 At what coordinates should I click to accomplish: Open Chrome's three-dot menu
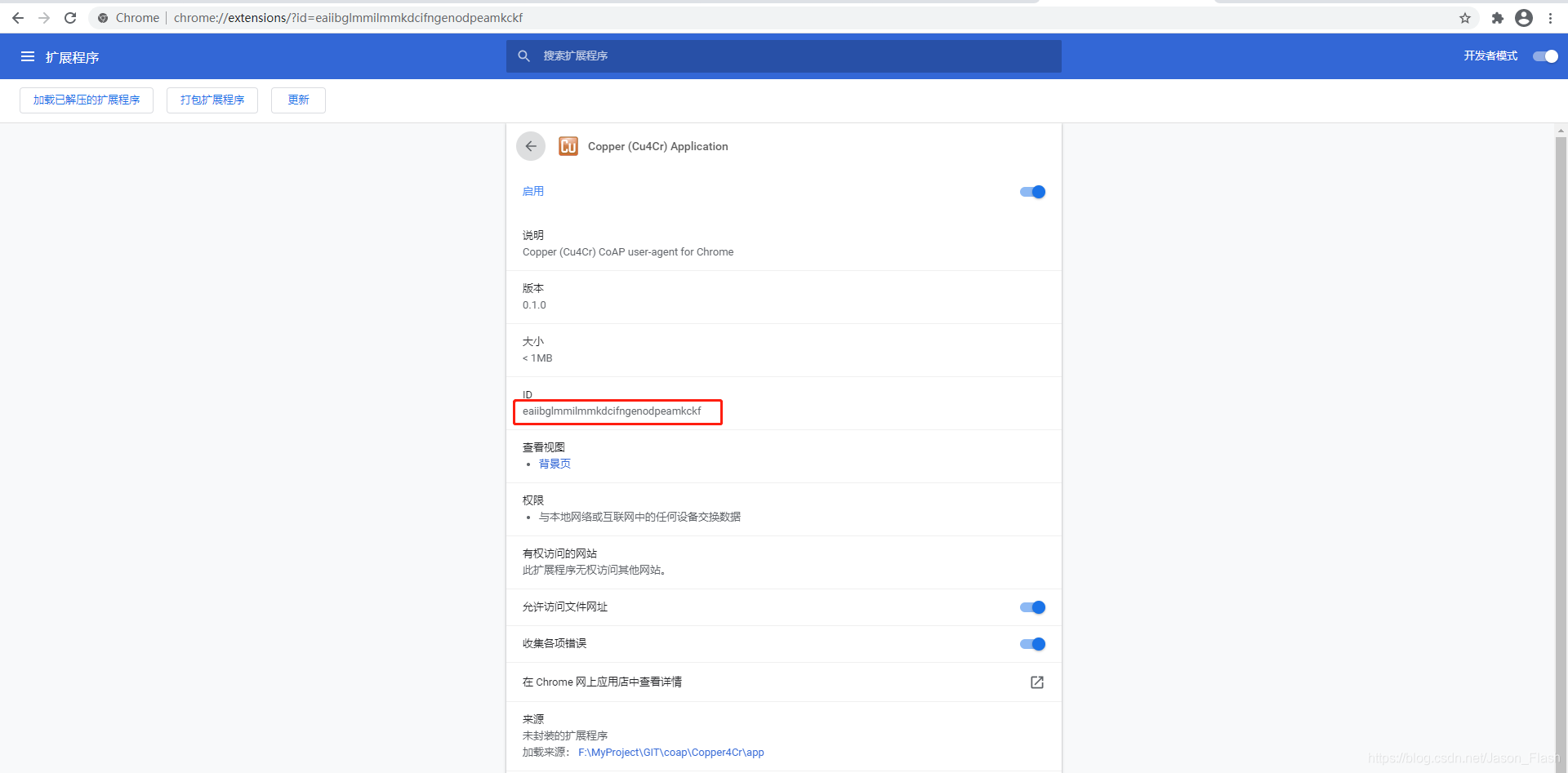(x=1550, y=18)
